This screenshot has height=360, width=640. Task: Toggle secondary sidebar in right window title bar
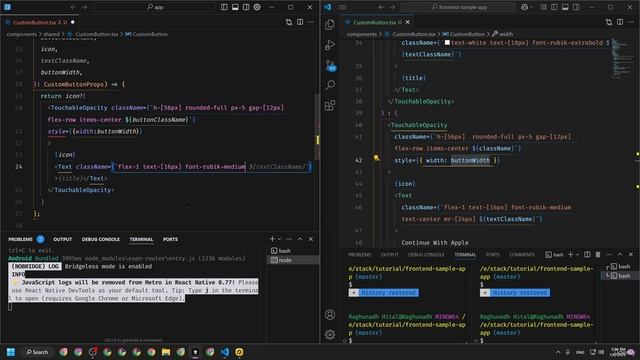(x=576, y=7)
